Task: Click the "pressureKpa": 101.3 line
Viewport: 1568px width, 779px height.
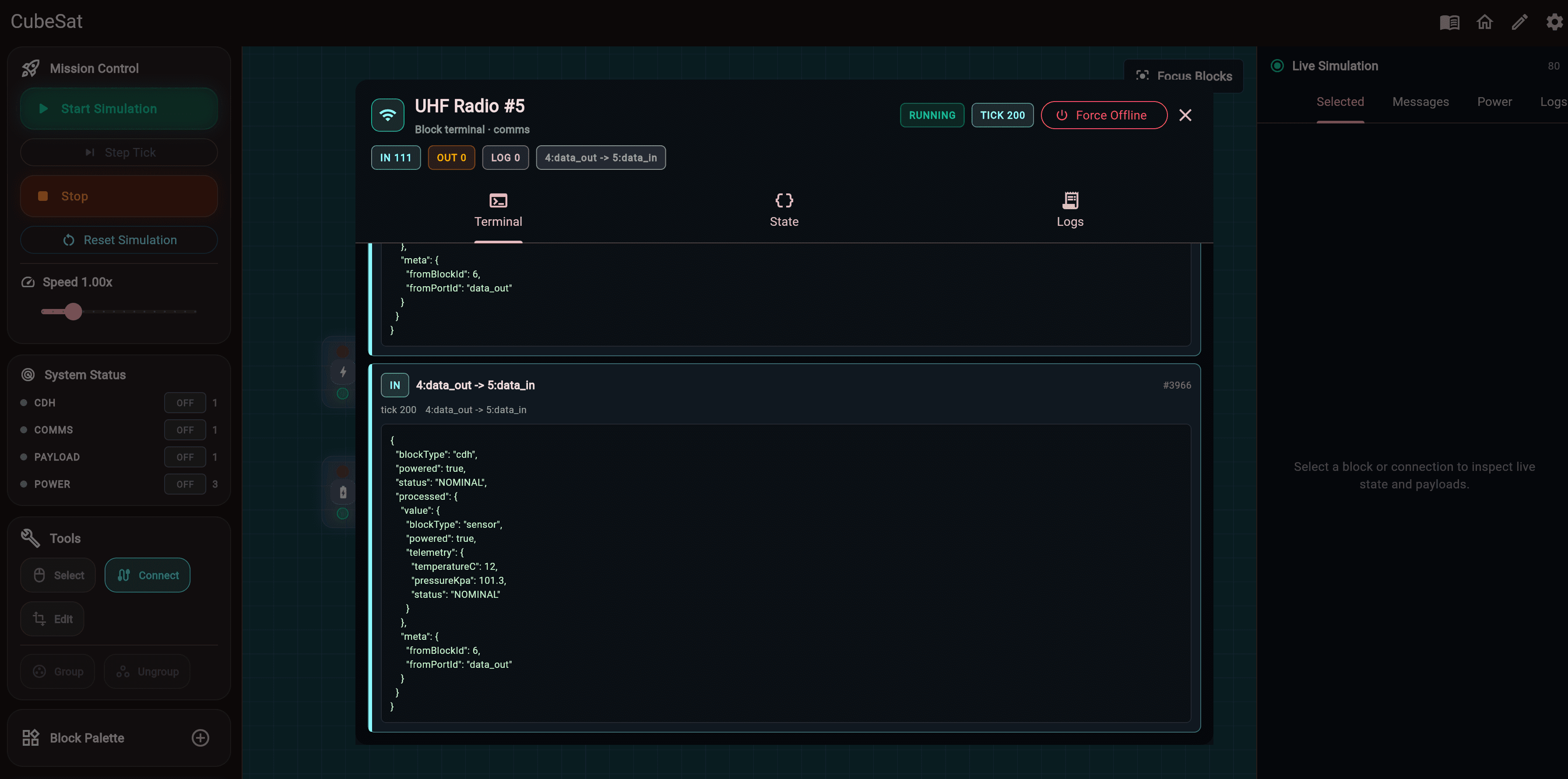Action: [458, 581]
